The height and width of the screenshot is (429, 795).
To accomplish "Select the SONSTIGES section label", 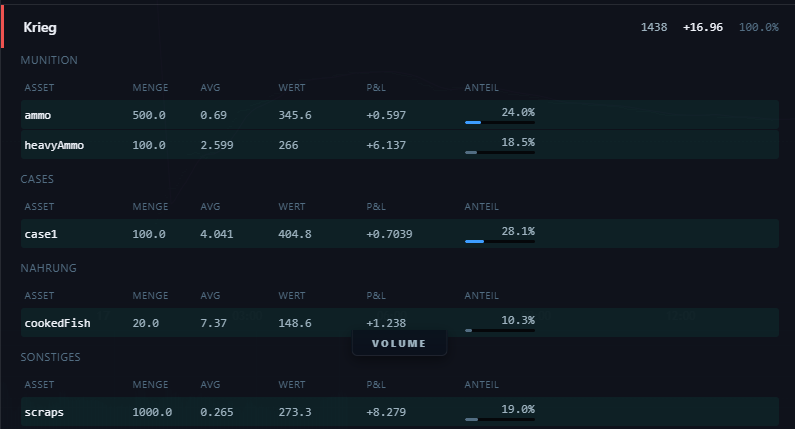I will click(x=50, y=358).
